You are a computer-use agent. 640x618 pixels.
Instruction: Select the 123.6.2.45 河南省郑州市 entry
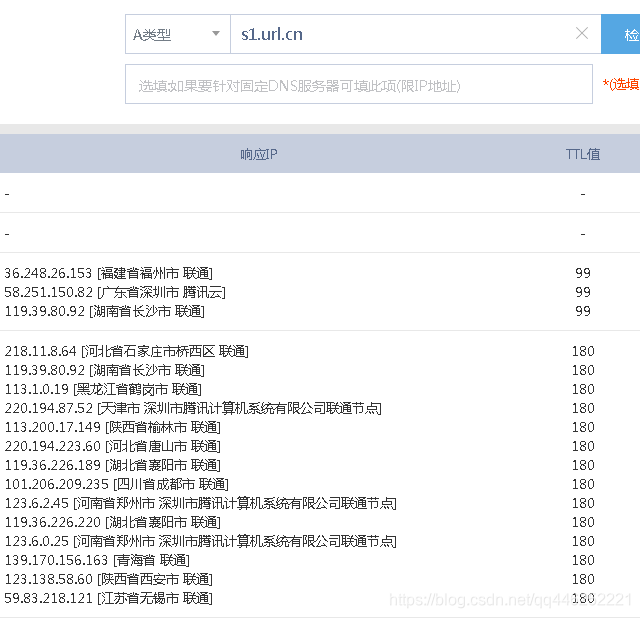pyautogui.click(x=200, y=503)
